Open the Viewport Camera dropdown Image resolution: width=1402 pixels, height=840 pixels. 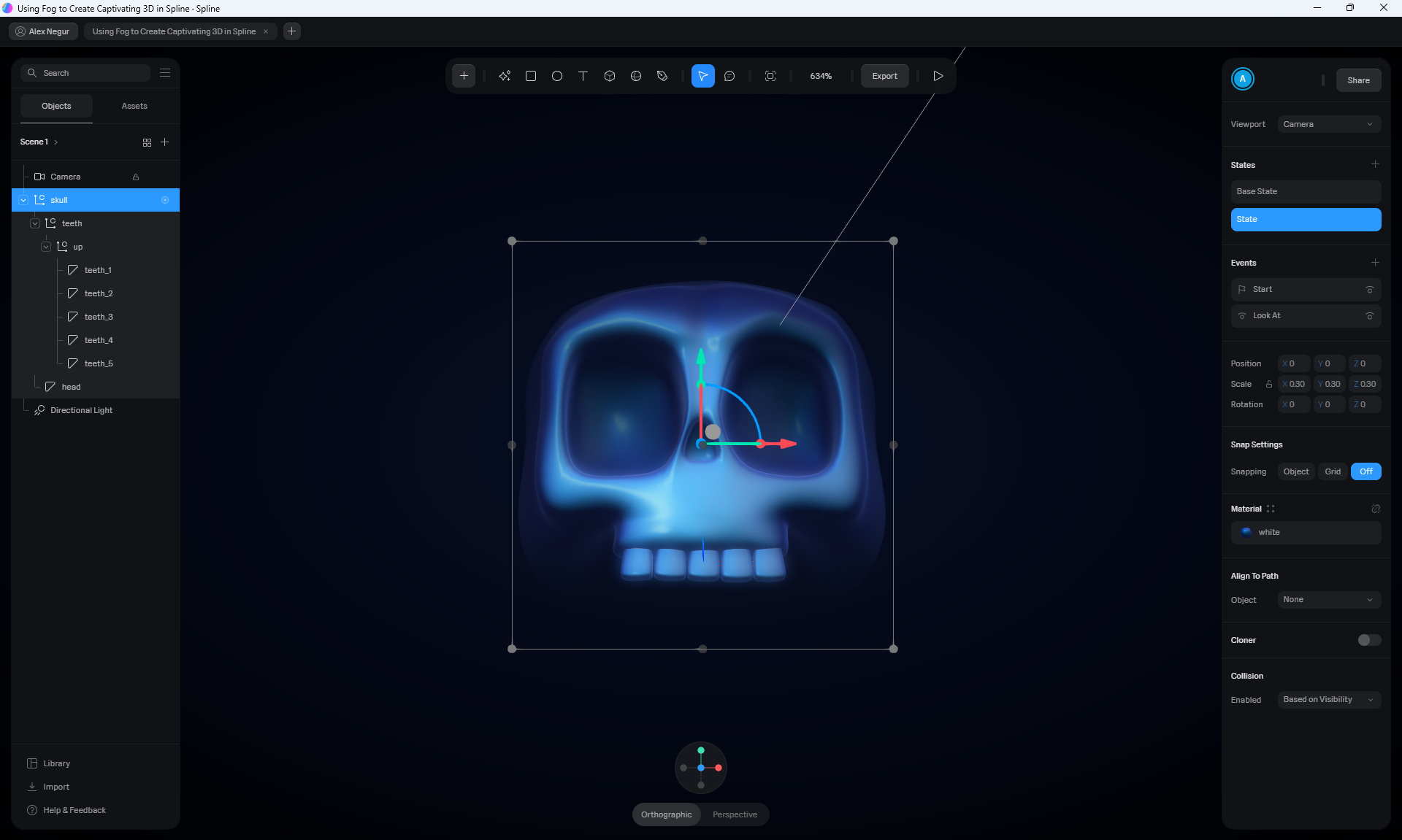tap(1328, 124)
